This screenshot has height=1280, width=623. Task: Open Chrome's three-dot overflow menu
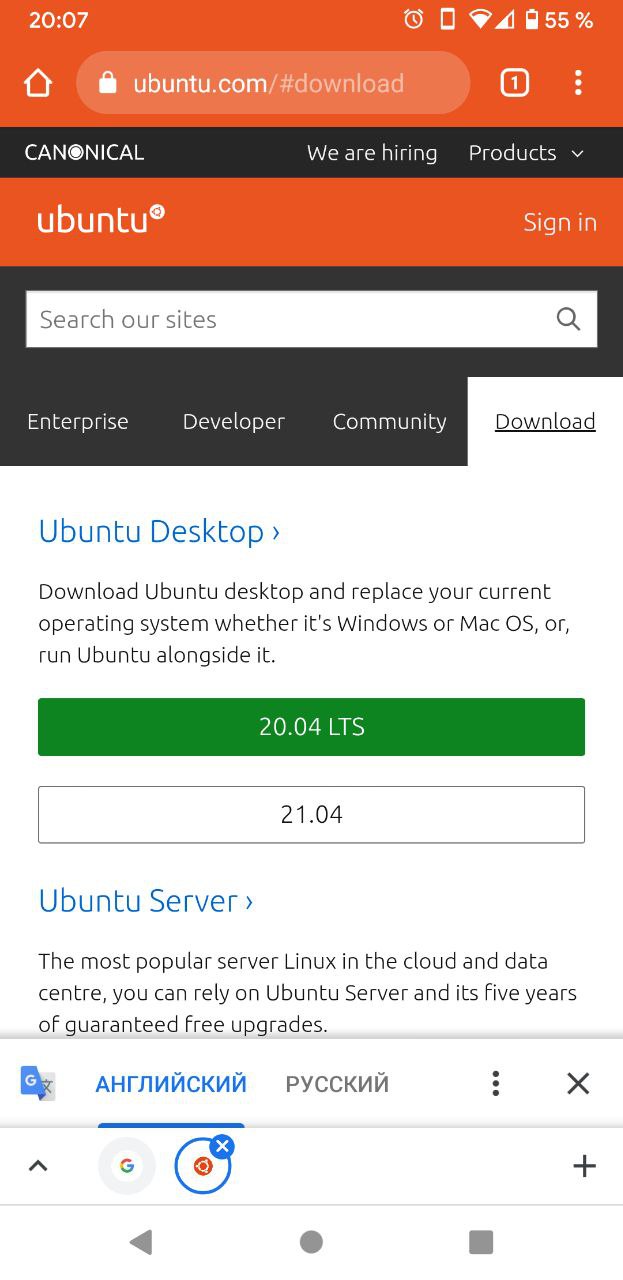pos(578,83)
